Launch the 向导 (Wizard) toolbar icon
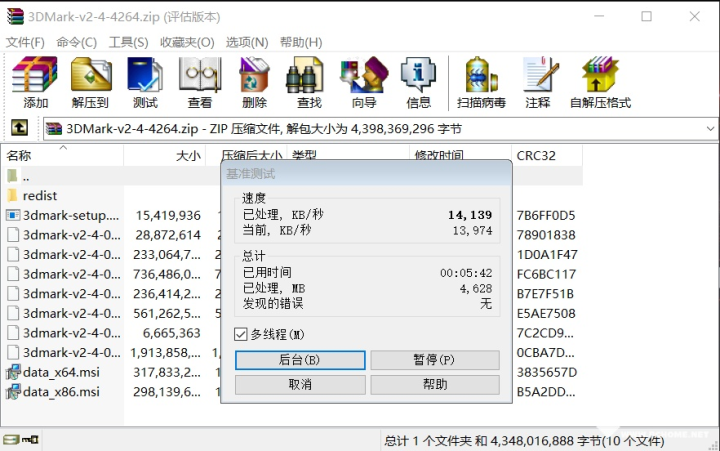The image size is (720, 451). pyautogui.click(x=364, y=74)
